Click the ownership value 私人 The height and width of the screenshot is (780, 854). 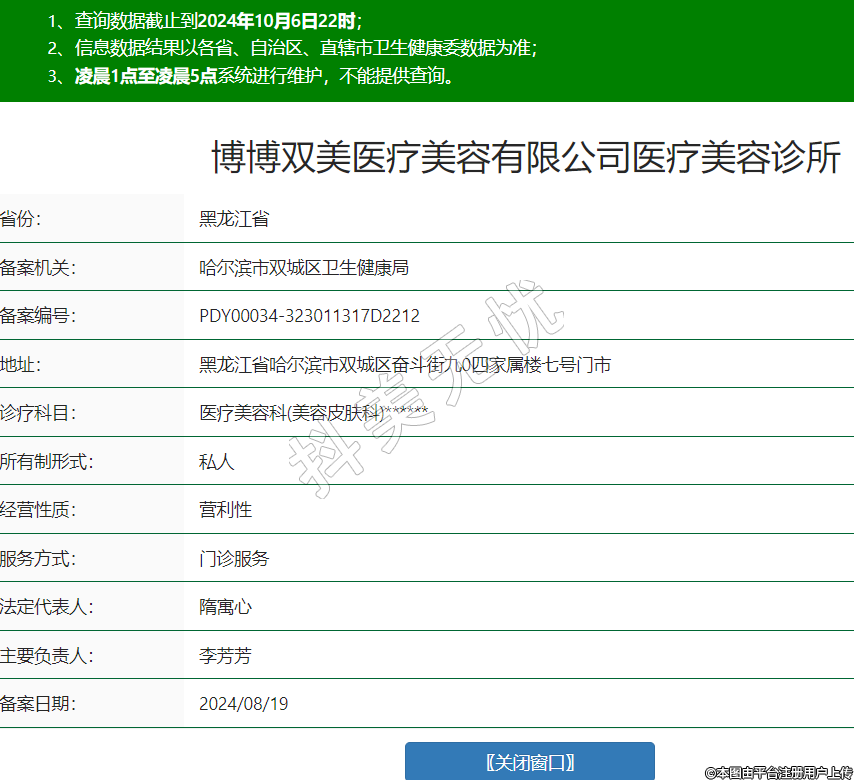tap(216, 462)
